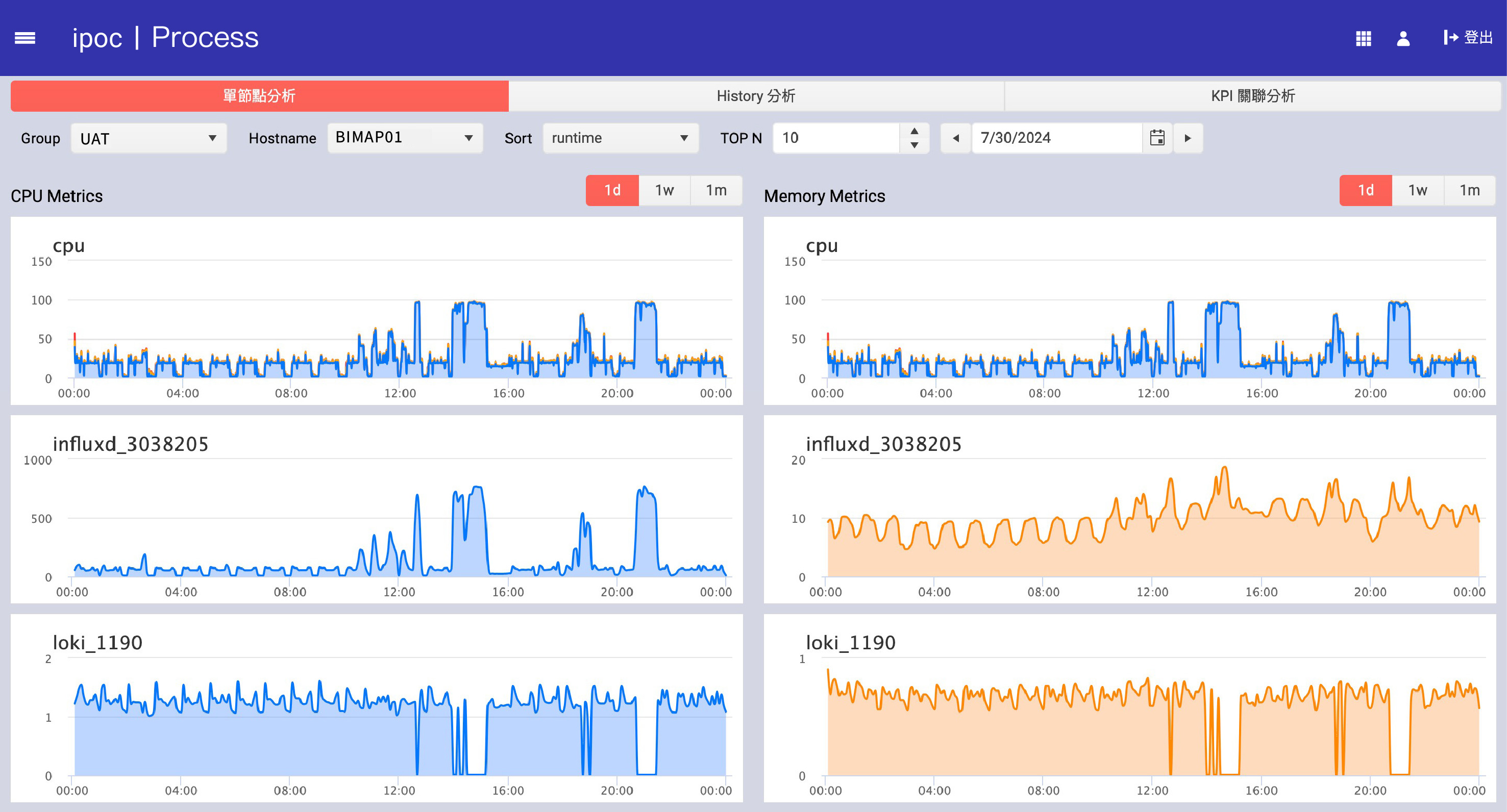1507x812 pixels.
Task: Click the CPU Metrics influxd_3038205 chart
Action: tap(377, 509)
